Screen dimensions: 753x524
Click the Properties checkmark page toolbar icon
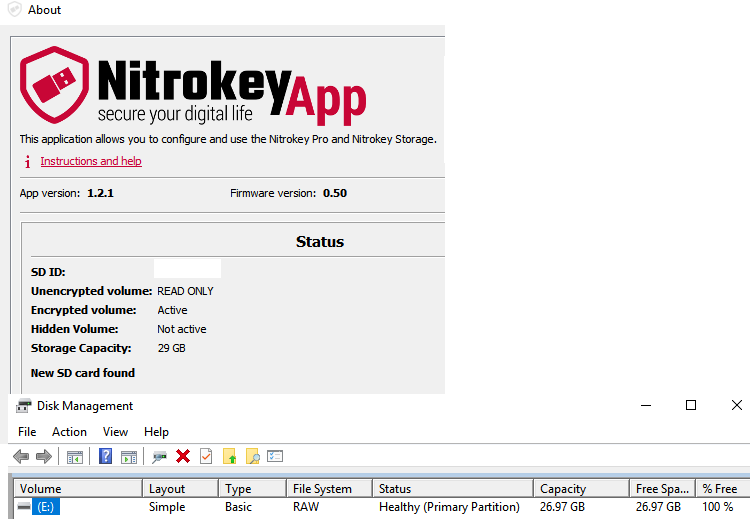pos(206,456)
